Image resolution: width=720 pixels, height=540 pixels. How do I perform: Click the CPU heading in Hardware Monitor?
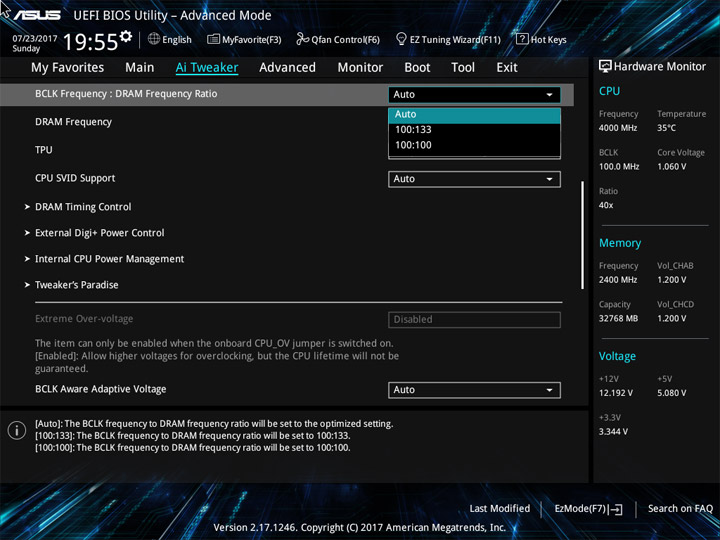(609, 91)
